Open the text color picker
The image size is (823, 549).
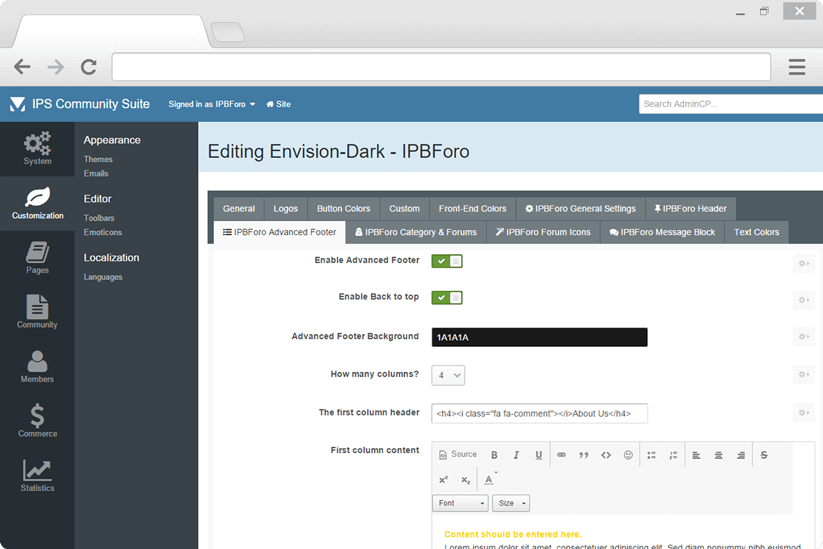pyautogui.click(x=490, y=480)
